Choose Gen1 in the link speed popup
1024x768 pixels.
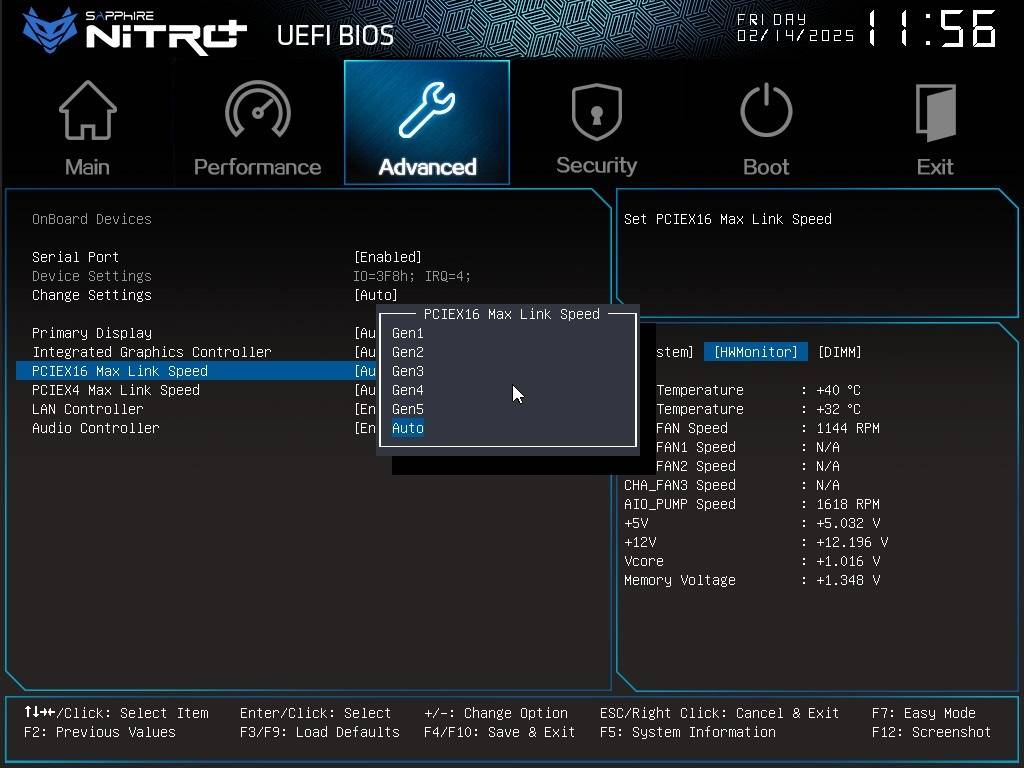[x=408, y=333]
